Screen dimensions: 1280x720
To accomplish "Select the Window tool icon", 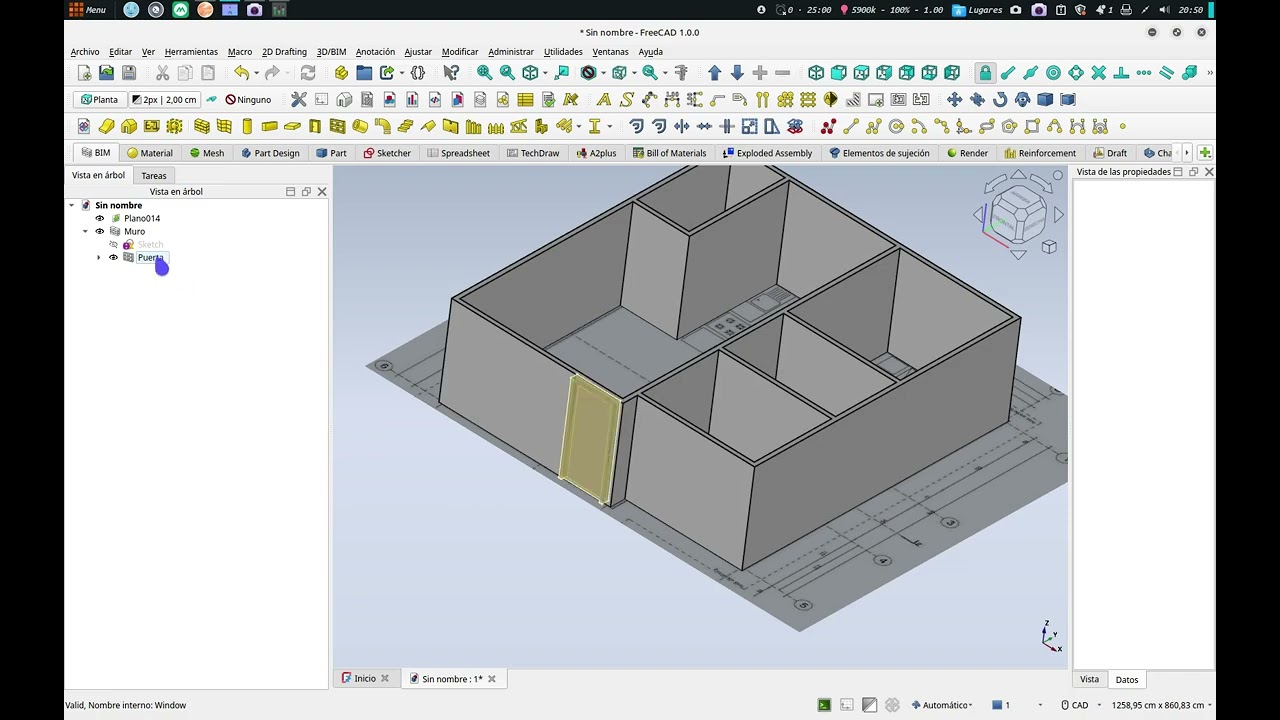I will tap(337, 126).
